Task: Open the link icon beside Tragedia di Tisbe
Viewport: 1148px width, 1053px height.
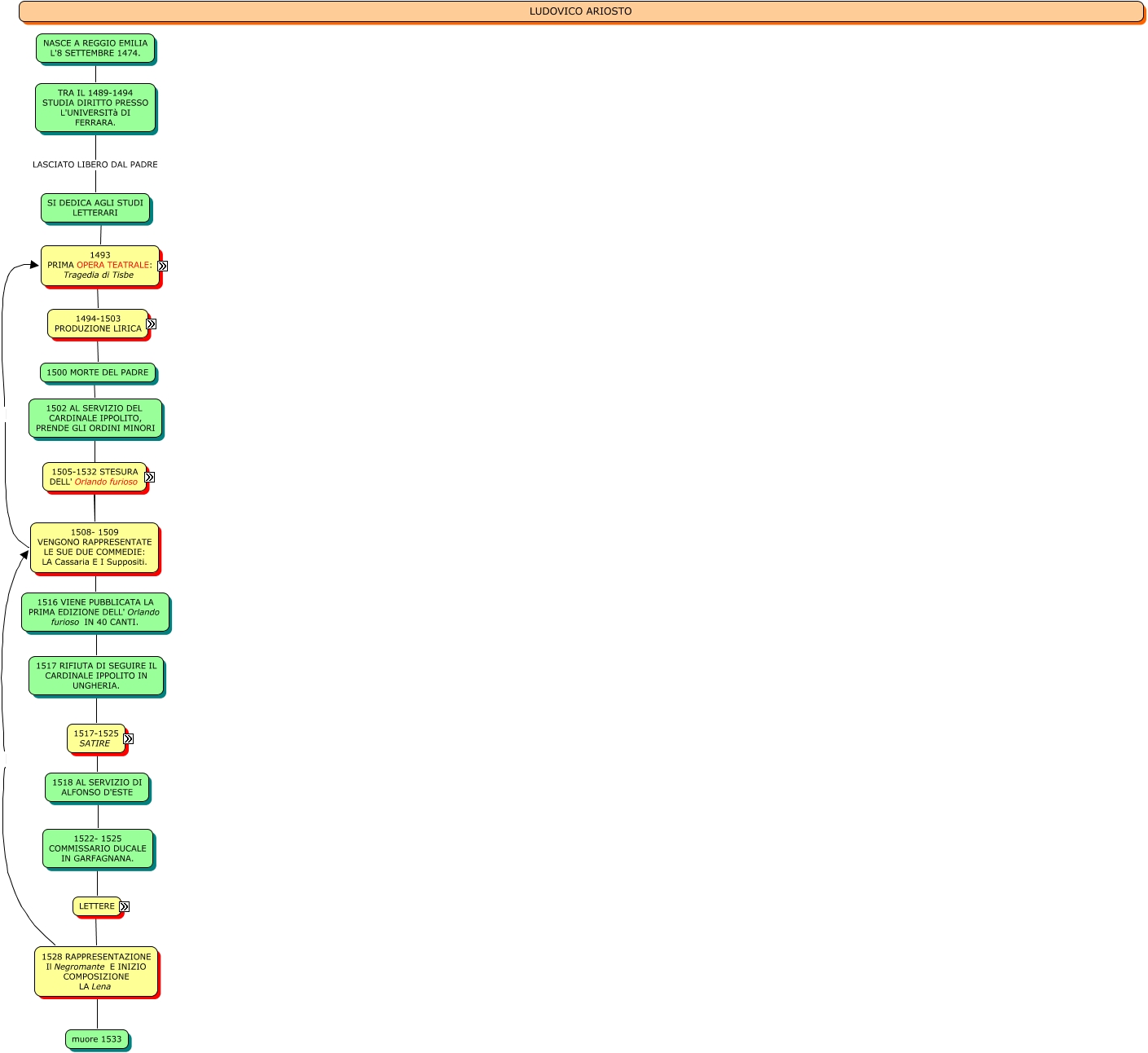Action: coord(162,266)
